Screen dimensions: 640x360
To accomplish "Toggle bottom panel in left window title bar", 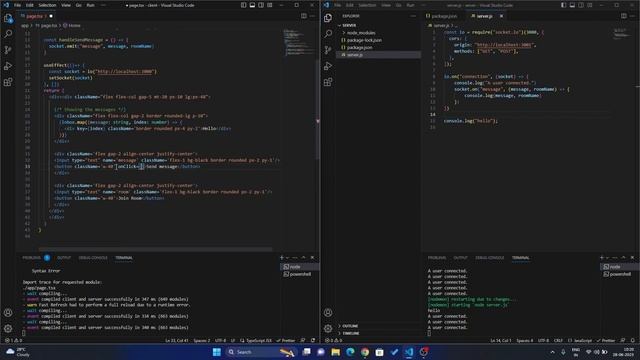I will tap(252, 5).
